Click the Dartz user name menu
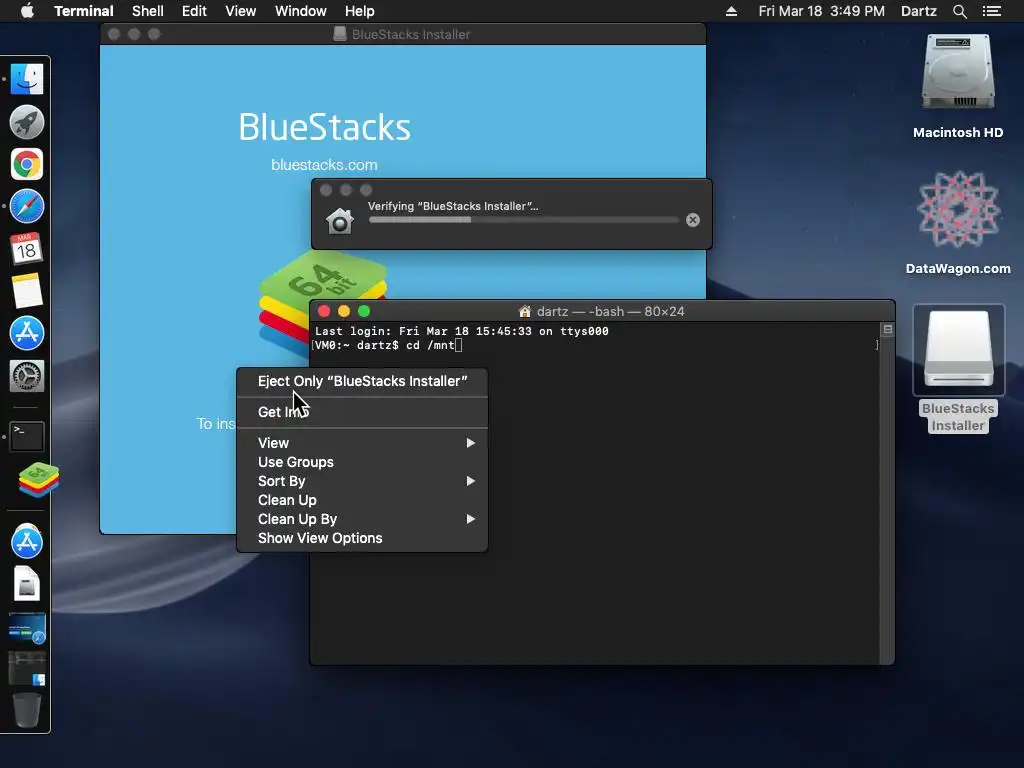1024x768 pixels. click(x=918, y=11)
